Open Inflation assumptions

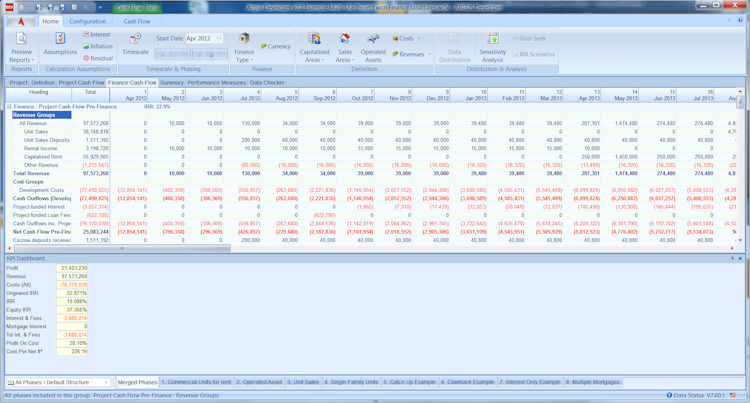[98, 46]
